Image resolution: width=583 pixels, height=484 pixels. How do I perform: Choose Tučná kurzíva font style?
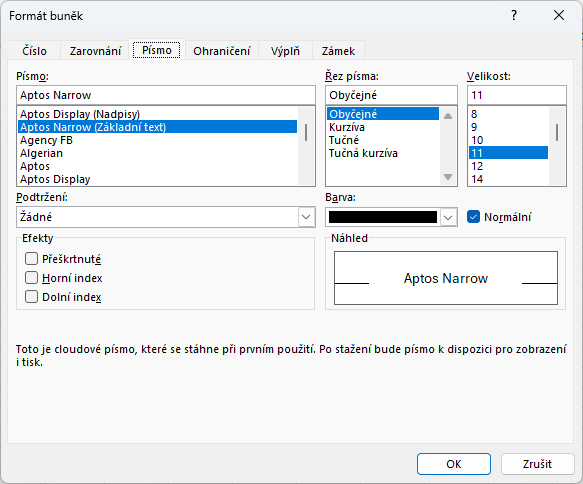pos(383,153)
